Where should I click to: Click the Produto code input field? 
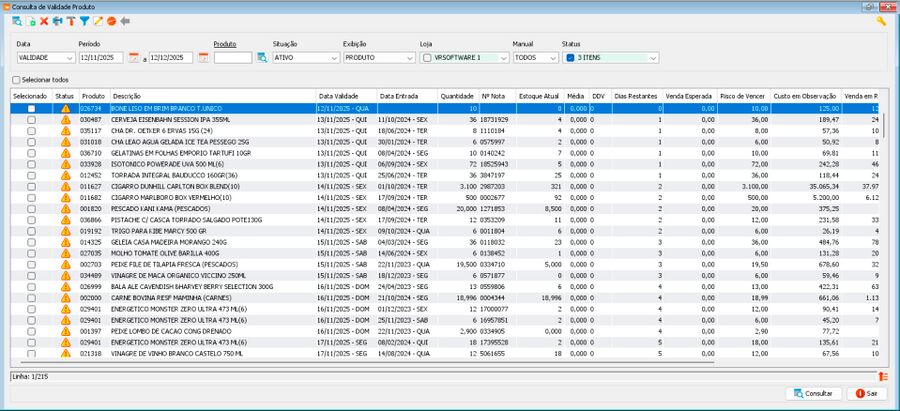[x=232, y=57]
